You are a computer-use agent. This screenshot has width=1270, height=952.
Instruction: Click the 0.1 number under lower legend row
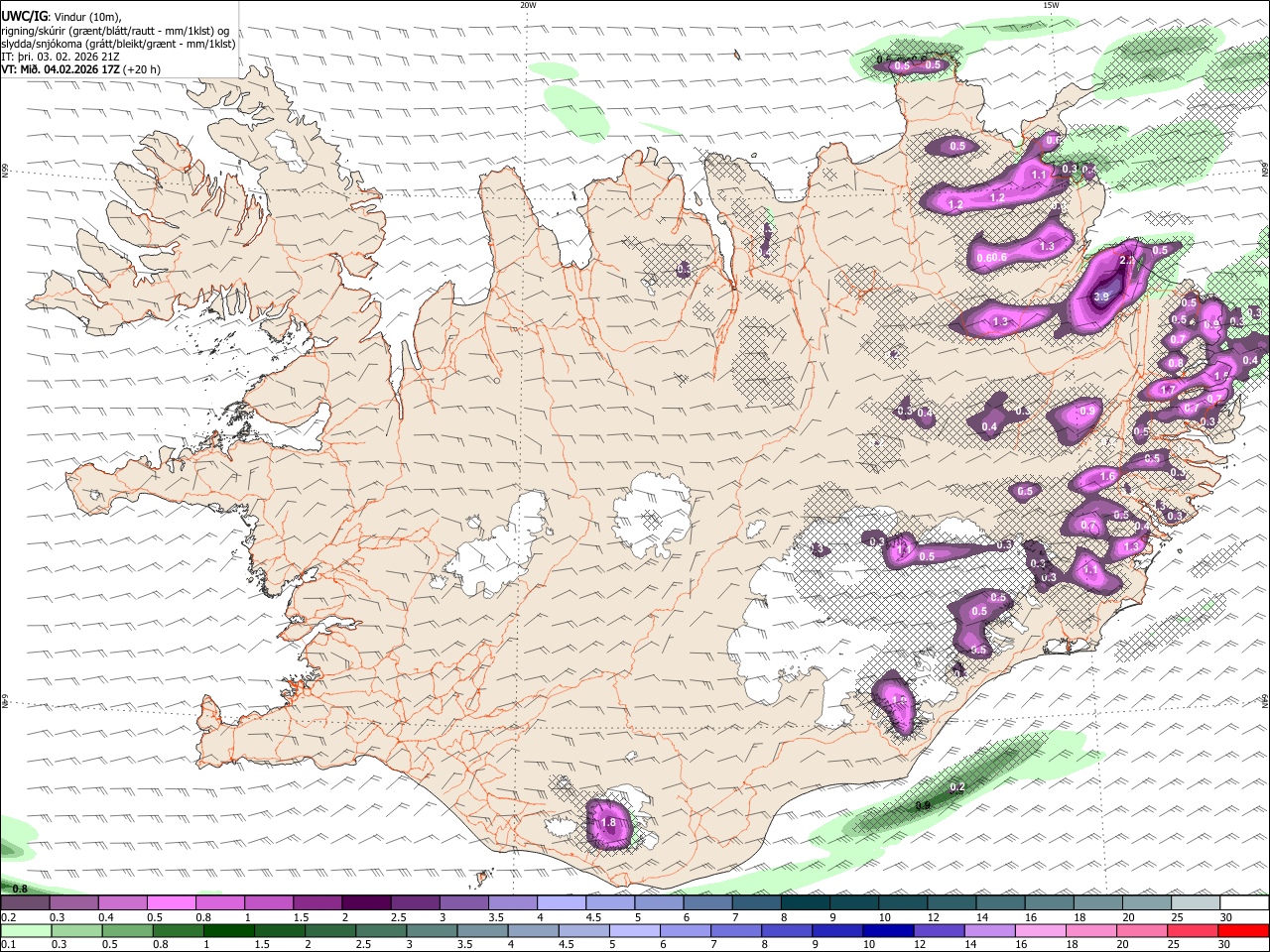click(8, 944)
